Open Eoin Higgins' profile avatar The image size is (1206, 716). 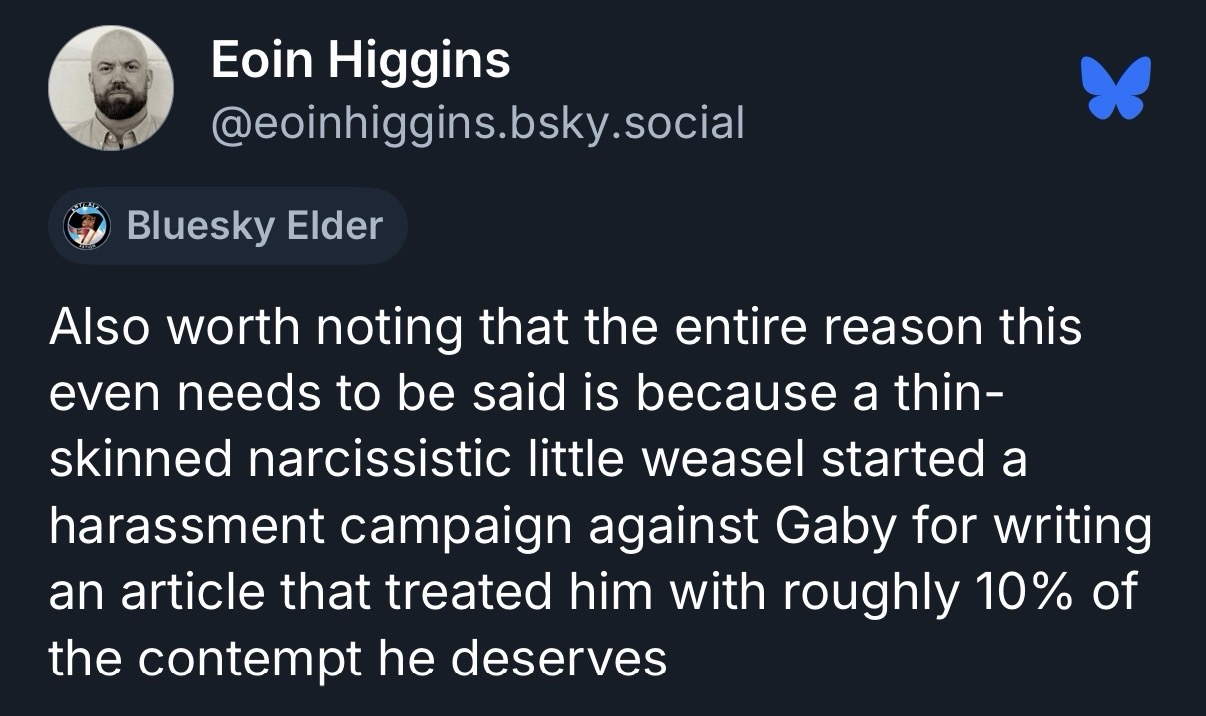[111, 88]
